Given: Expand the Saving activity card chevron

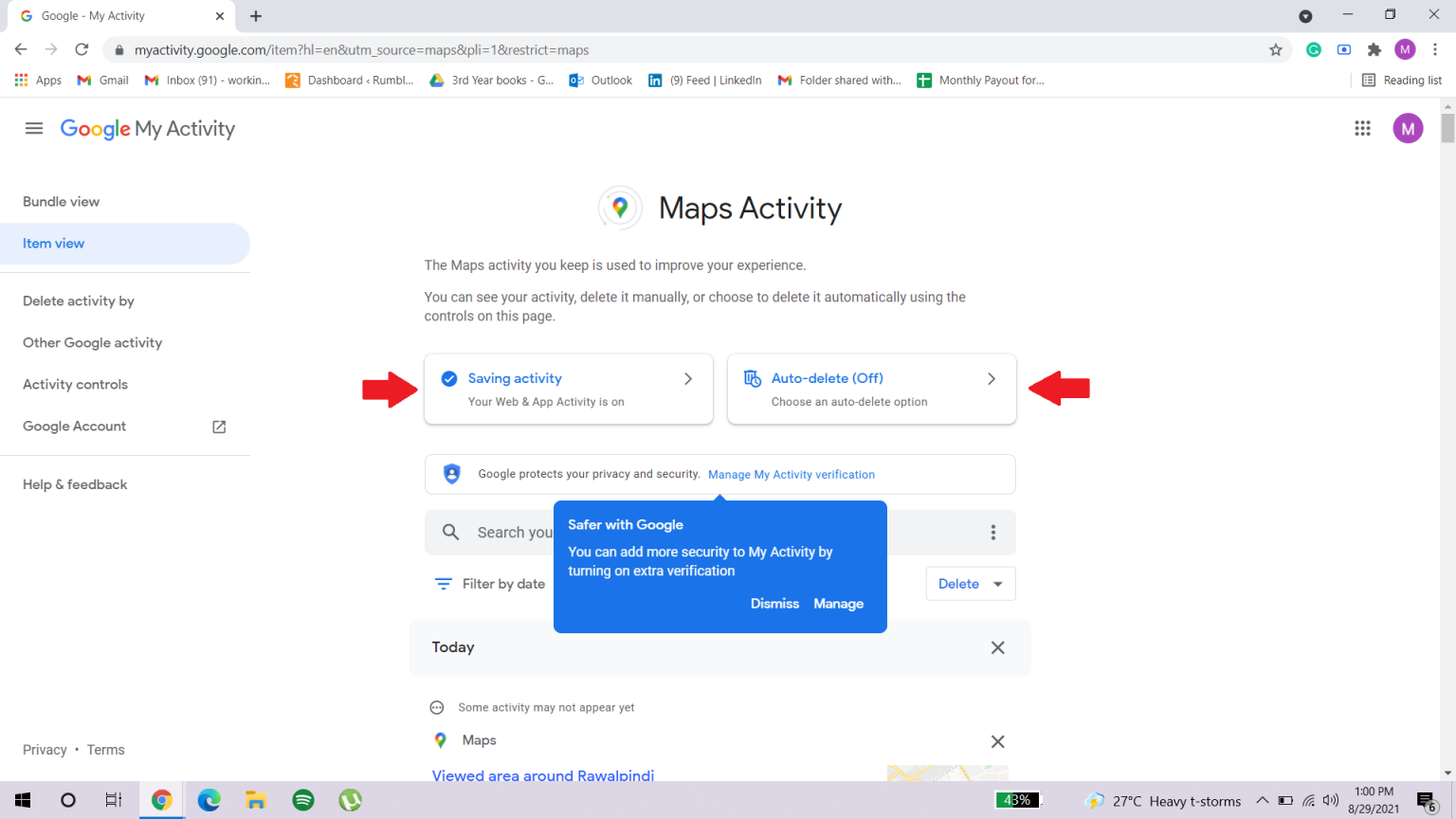Looking at the screenshot, I should click(688, 378).
